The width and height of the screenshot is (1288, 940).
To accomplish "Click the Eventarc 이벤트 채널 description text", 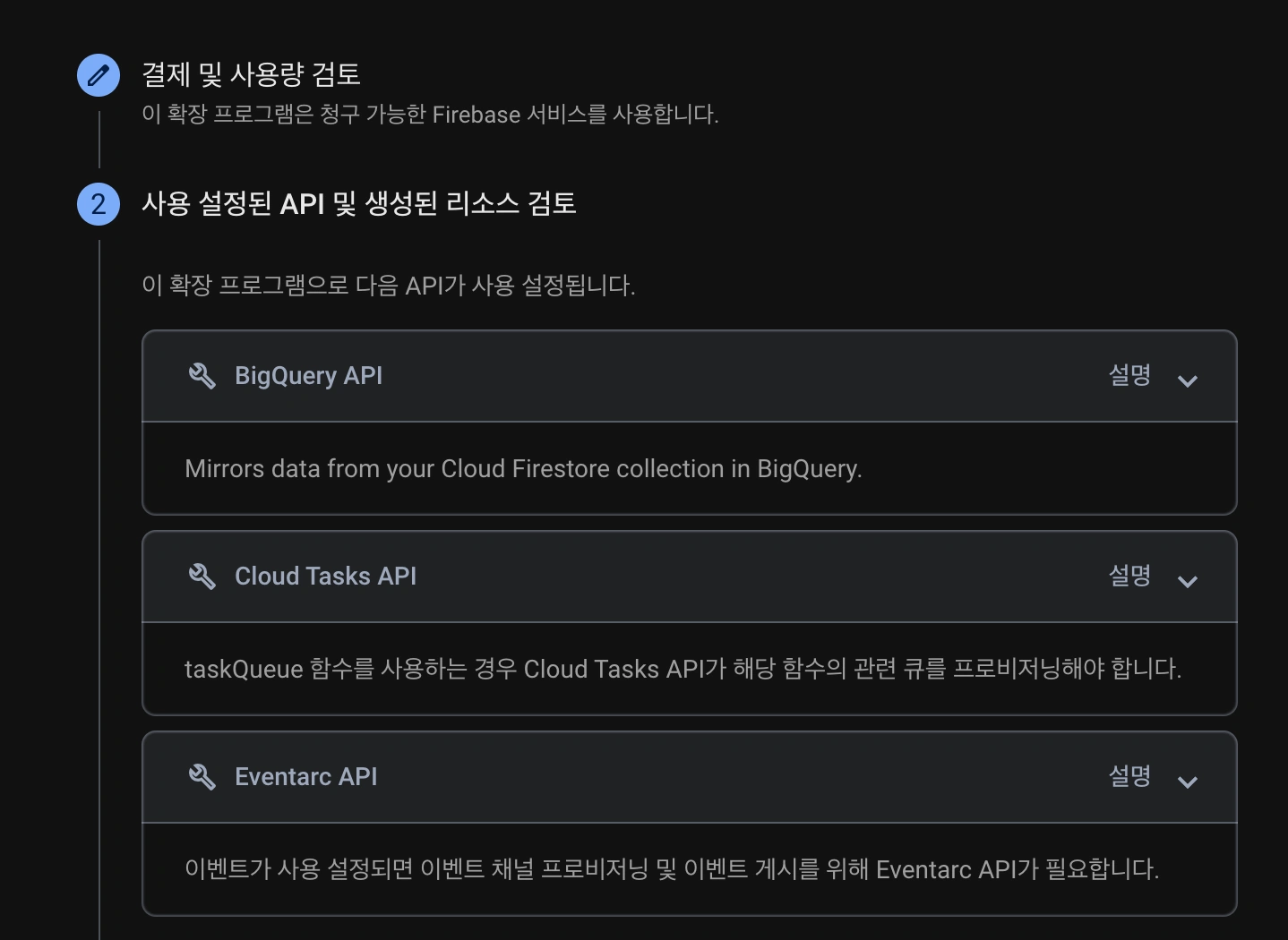I will (x=672, y=869).
